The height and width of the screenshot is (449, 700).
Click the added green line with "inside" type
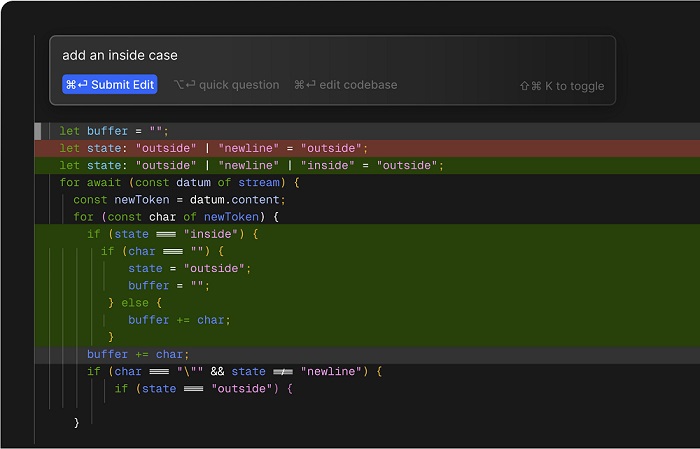click(x=367, y=166)
